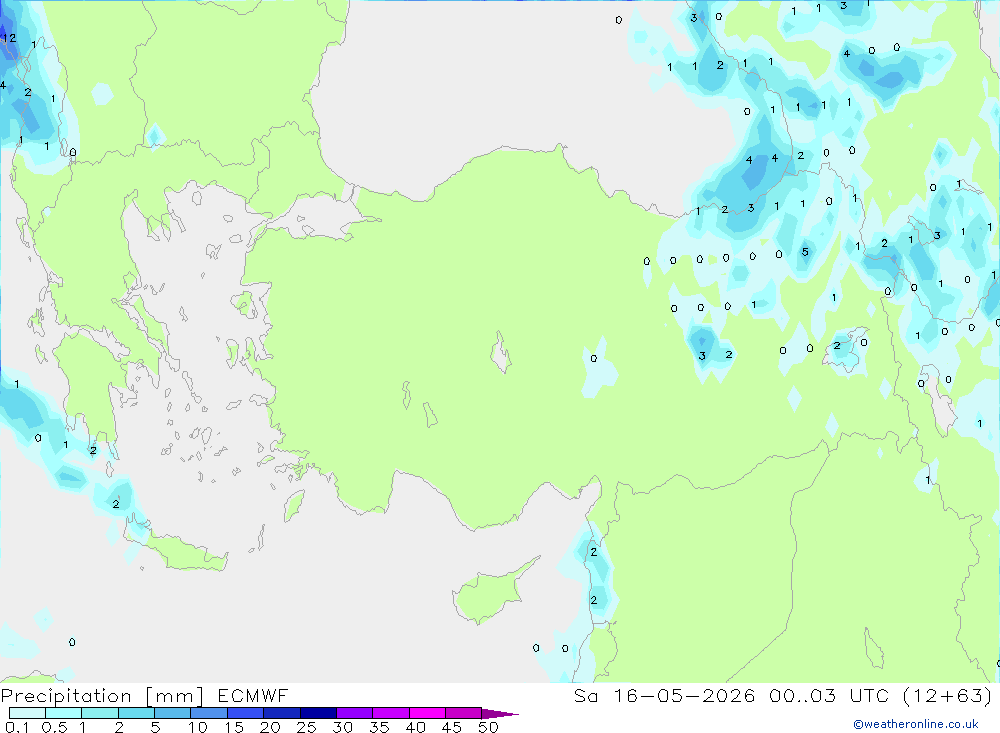Click the 'Sa 16-05-2026' date text
The width and height of the screenshot is (1000, 733).
[665, 695]
